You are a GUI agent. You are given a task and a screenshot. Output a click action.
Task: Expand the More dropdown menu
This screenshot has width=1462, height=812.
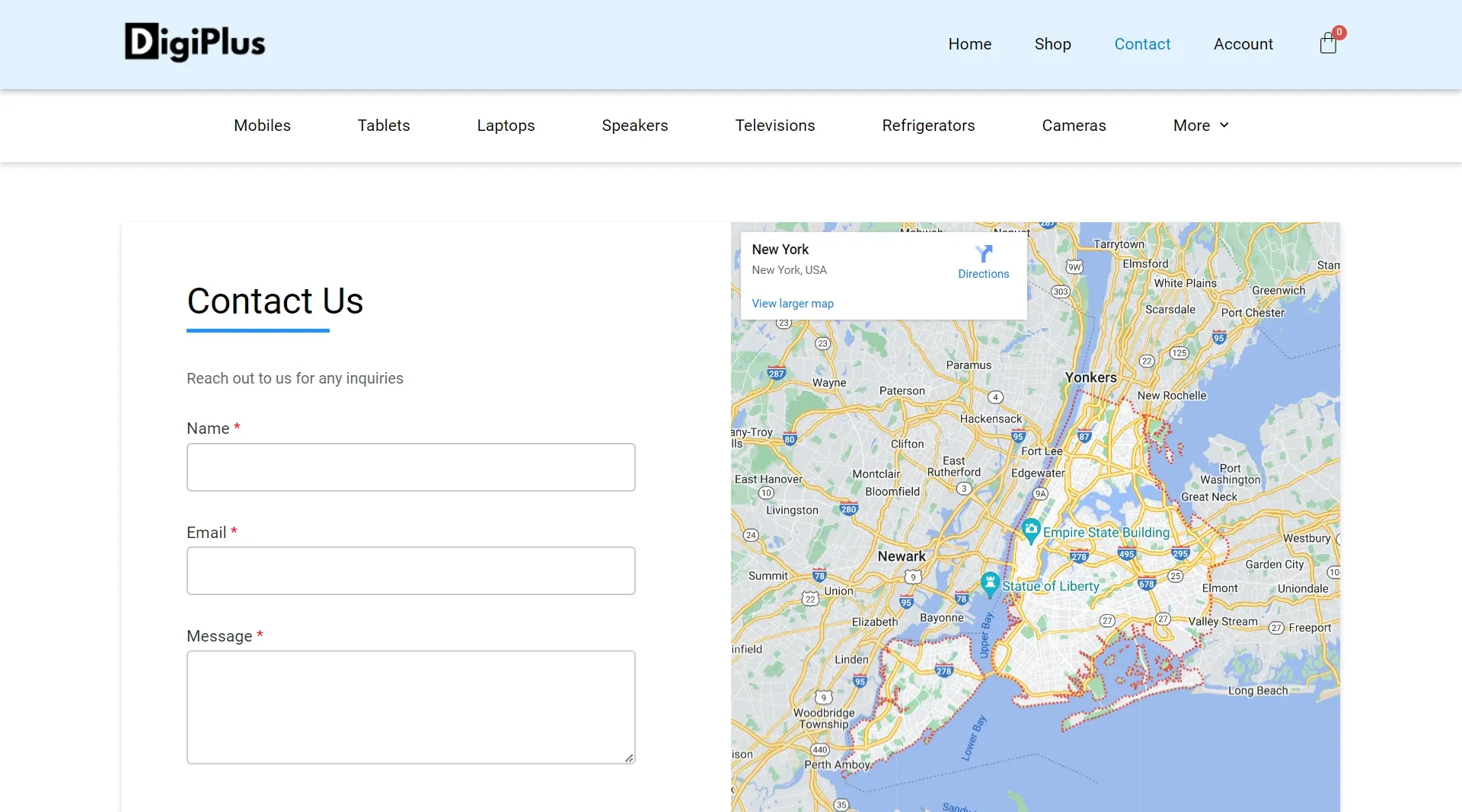tap(1201, 126)
